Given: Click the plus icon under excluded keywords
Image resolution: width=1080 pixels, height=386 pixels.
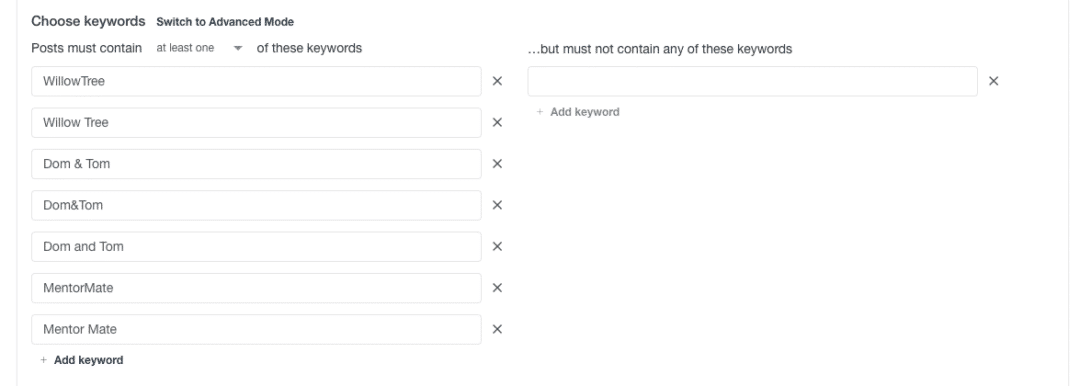Looking at the screenshot, I should click(x=539, y=112).
